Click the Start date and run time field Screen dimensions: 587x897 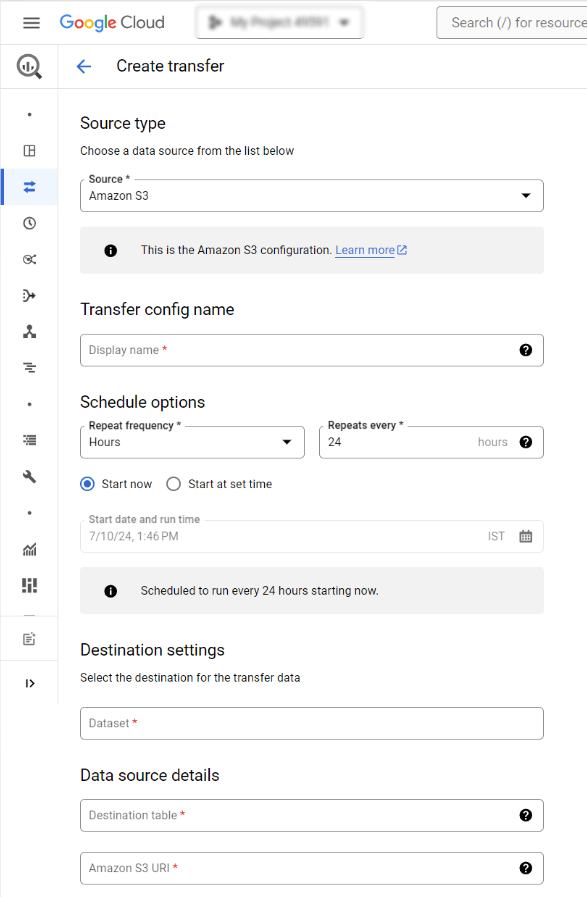coord(312,536)
